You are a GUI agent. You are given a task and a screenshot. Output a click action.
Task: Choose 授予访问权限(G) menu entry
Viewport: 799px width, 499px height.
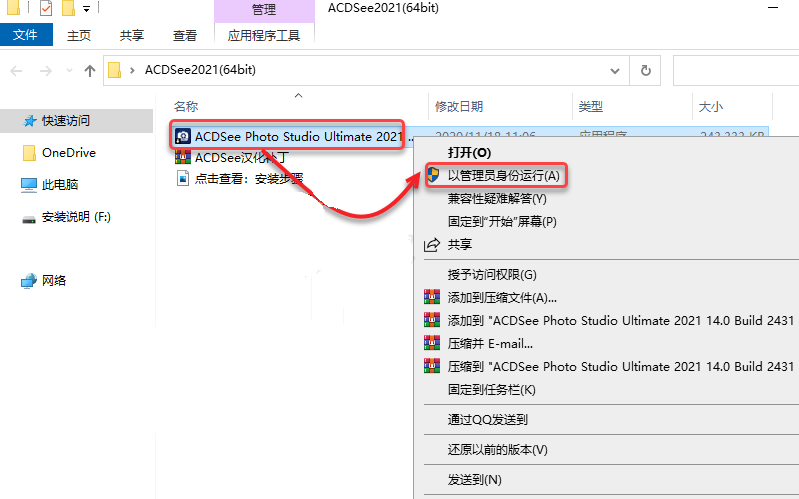(x=492, y=275)
